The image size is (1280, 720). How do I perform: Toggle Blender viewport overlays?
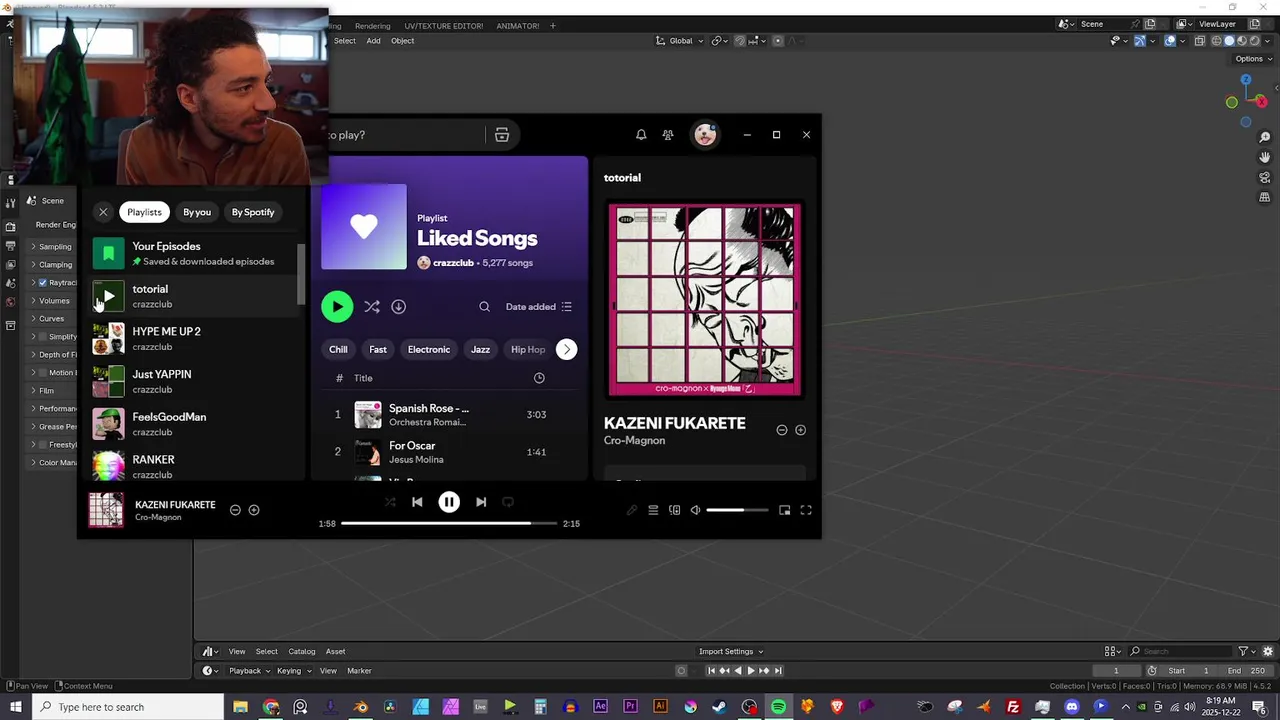[x=1170, y=41]
